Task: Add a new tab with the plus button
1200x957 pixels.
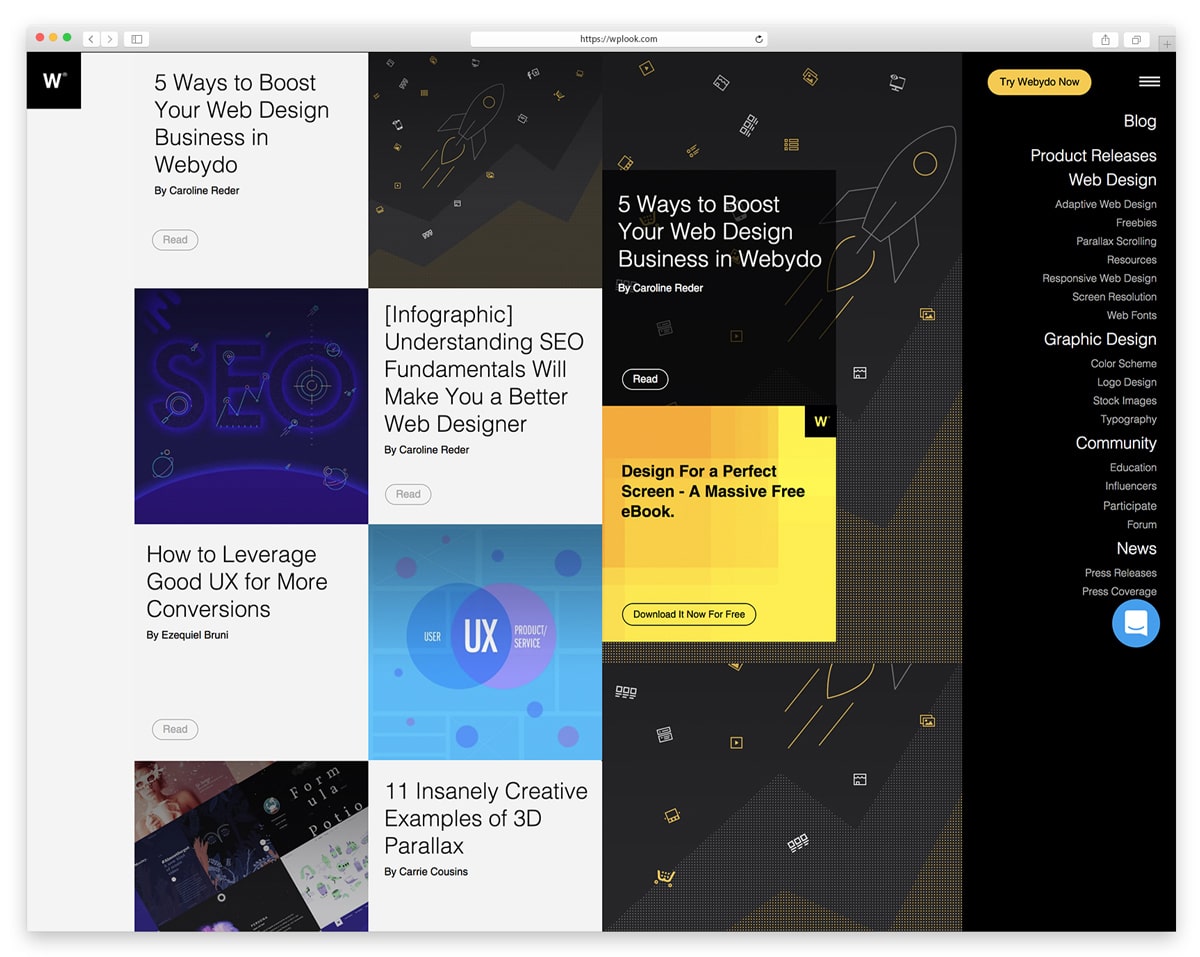Action: click(1166, 44)
